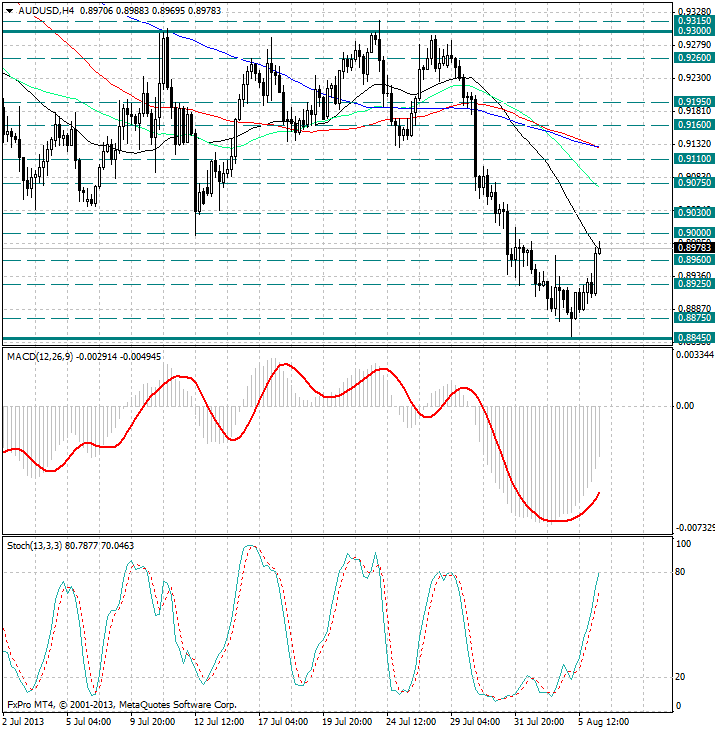Click the FxPro MT4 MetaQuotes copyright text
This screenshot has width=715, height=730.
tap(122, 705)
